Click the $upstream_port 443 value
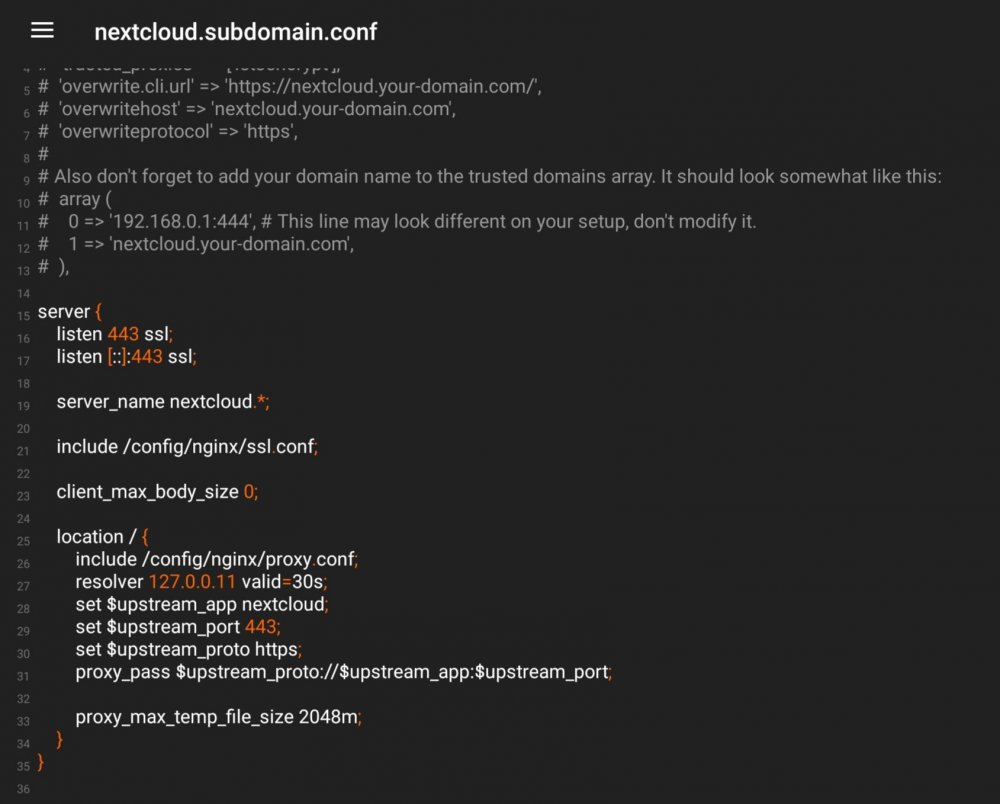The height and width of the screenshot is (804, 1000). click(261, 627)
